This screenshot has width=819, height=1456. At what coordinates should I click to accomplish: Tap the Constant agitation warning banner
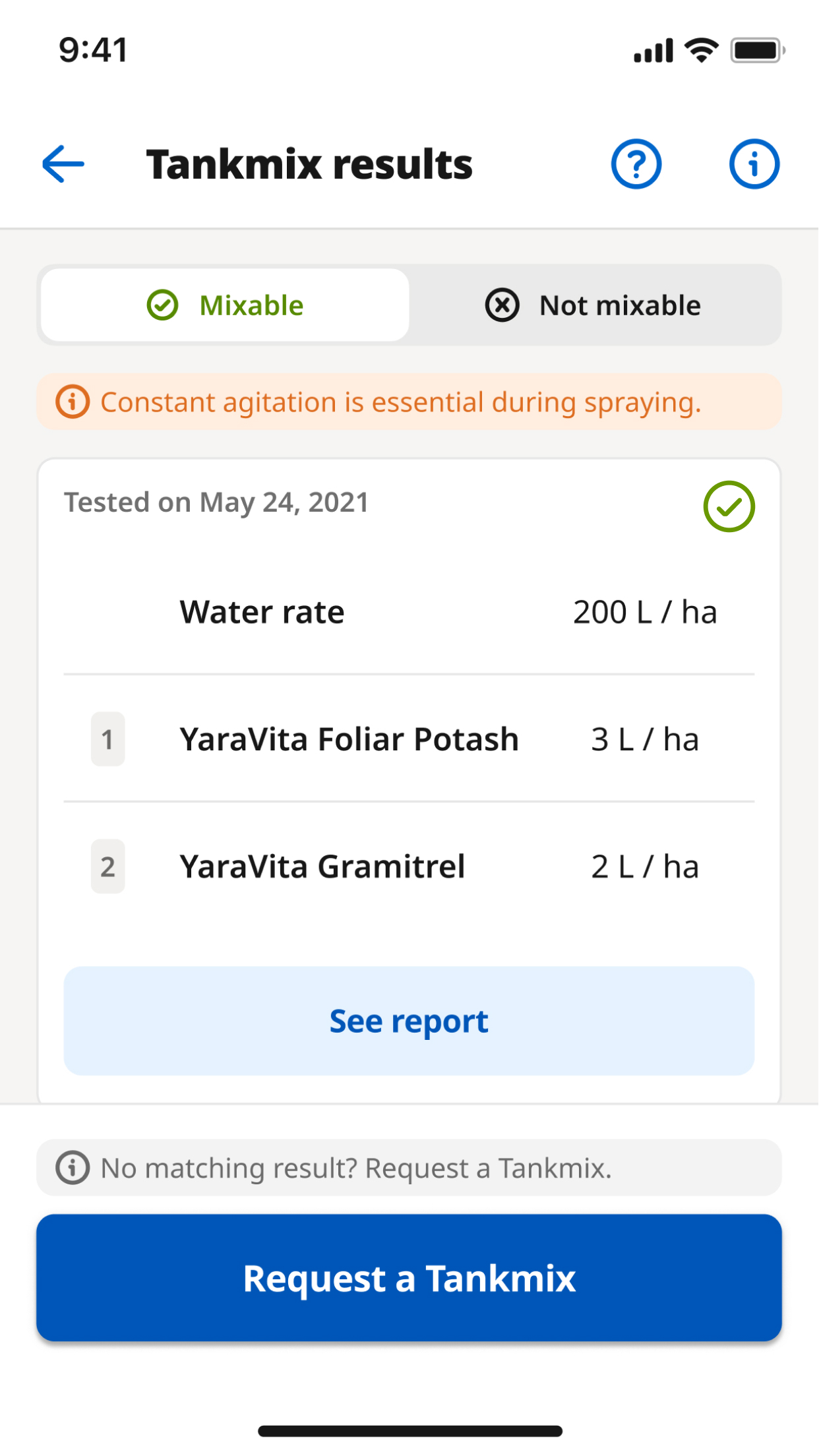click(x=409, y=402)
